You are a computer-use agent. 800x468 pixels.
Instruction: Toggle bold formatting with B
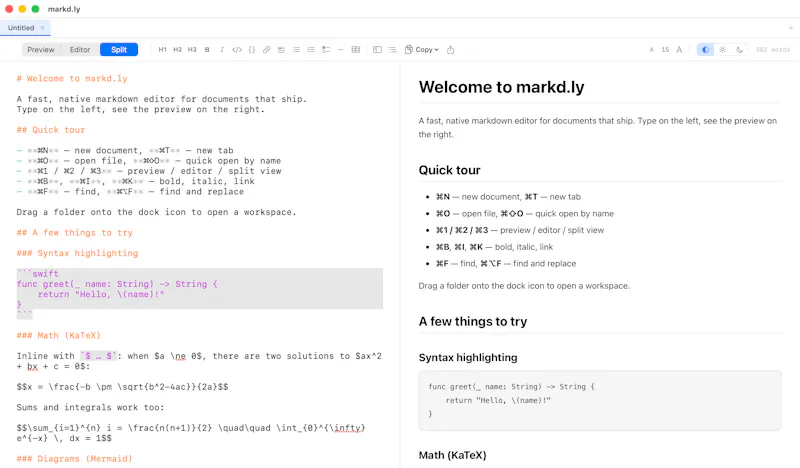click(x=207, y=50)
